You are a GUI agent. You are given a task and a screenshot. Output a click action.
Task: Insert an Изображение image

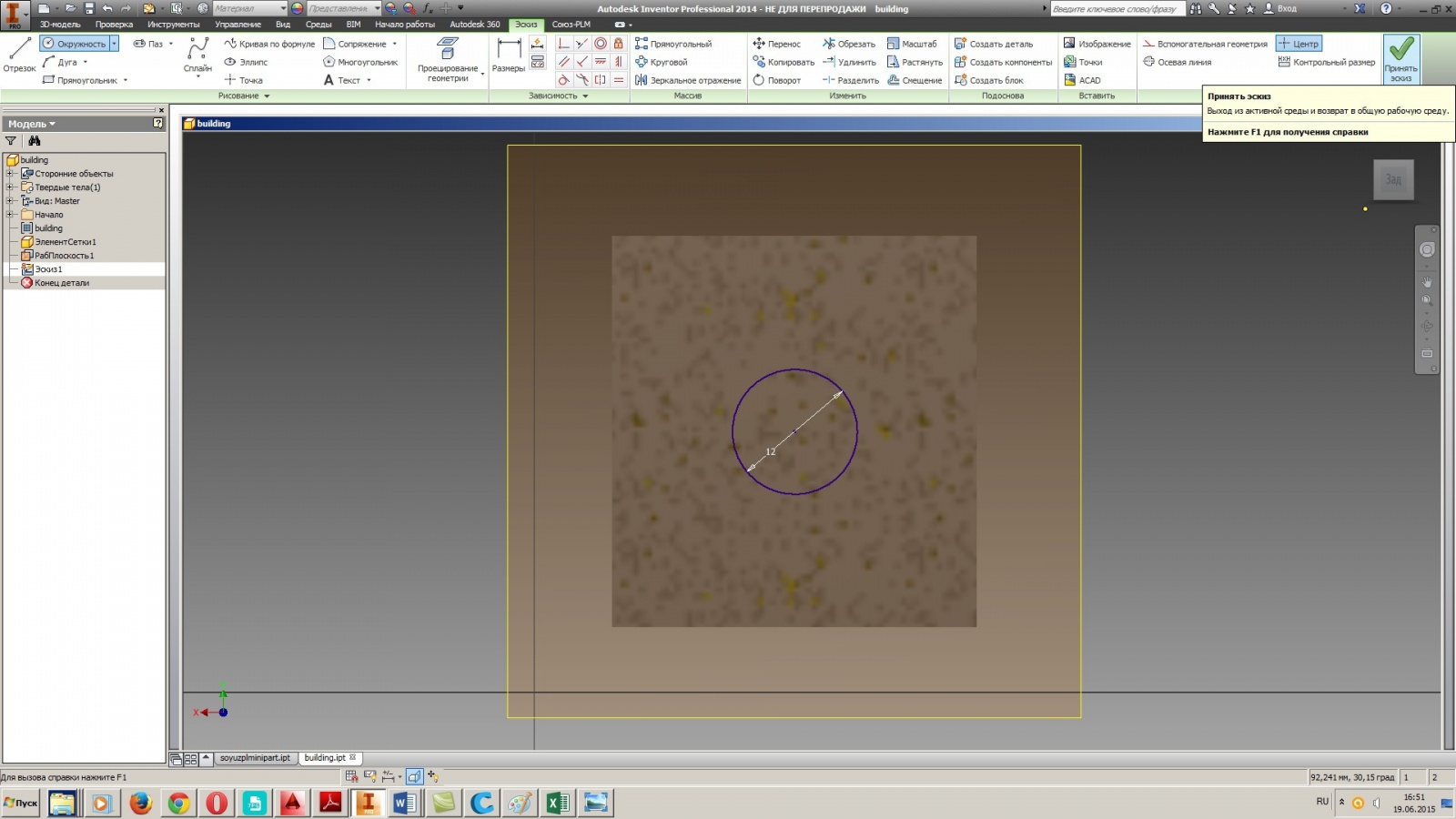[x=1097, y=44]
